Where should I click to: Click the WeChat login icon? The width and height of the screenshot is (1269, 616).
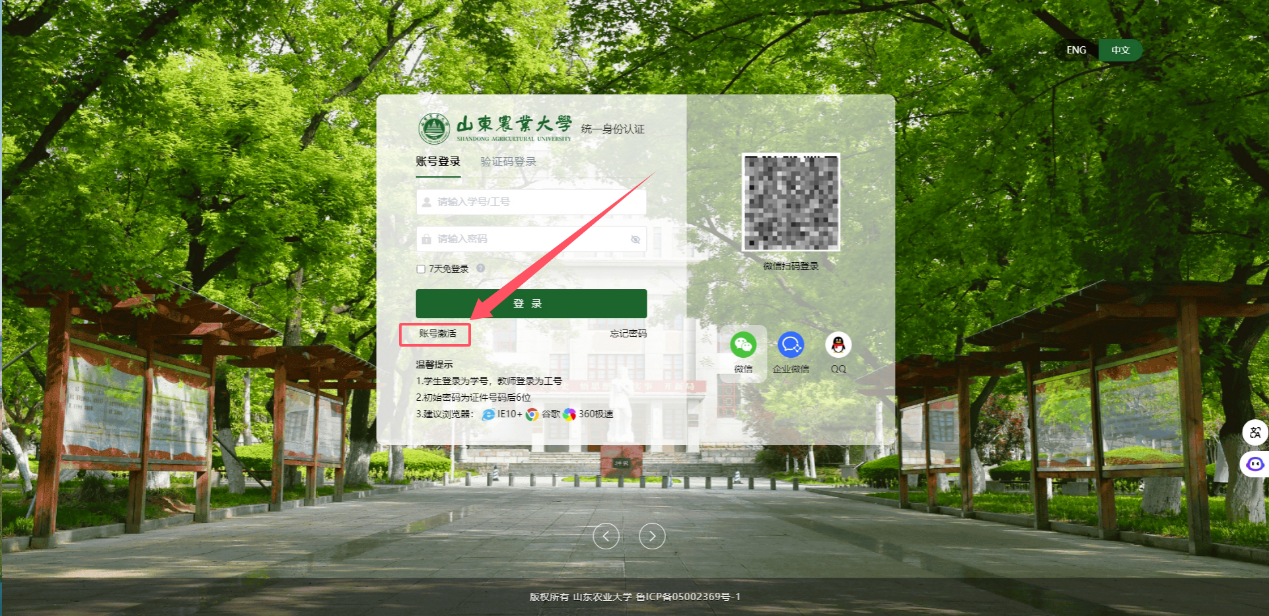742,345
